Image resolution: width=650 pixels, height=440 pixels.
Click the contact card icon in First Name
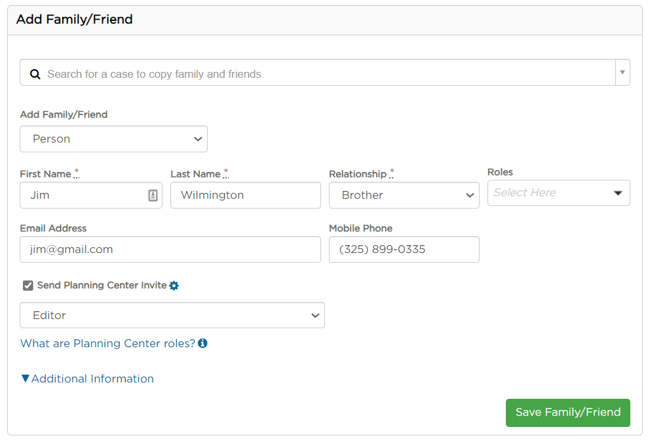click(x=153, y=195)
